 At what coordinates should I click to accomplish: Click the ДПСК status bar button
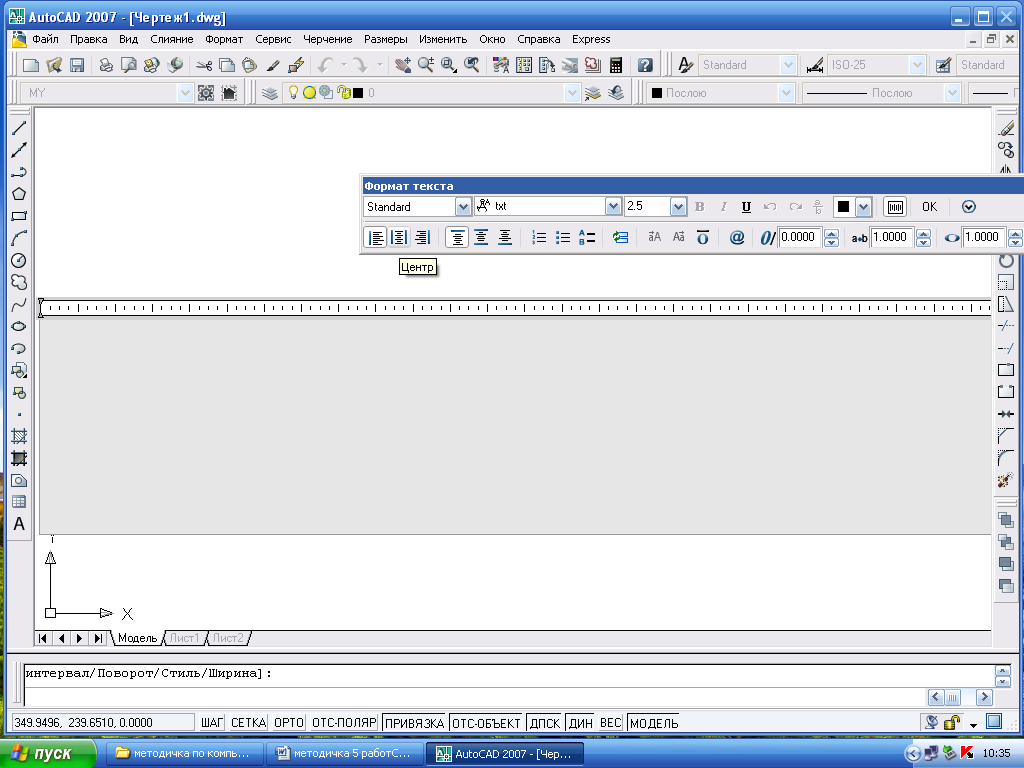pyautogui.click(x=545, y=723)
